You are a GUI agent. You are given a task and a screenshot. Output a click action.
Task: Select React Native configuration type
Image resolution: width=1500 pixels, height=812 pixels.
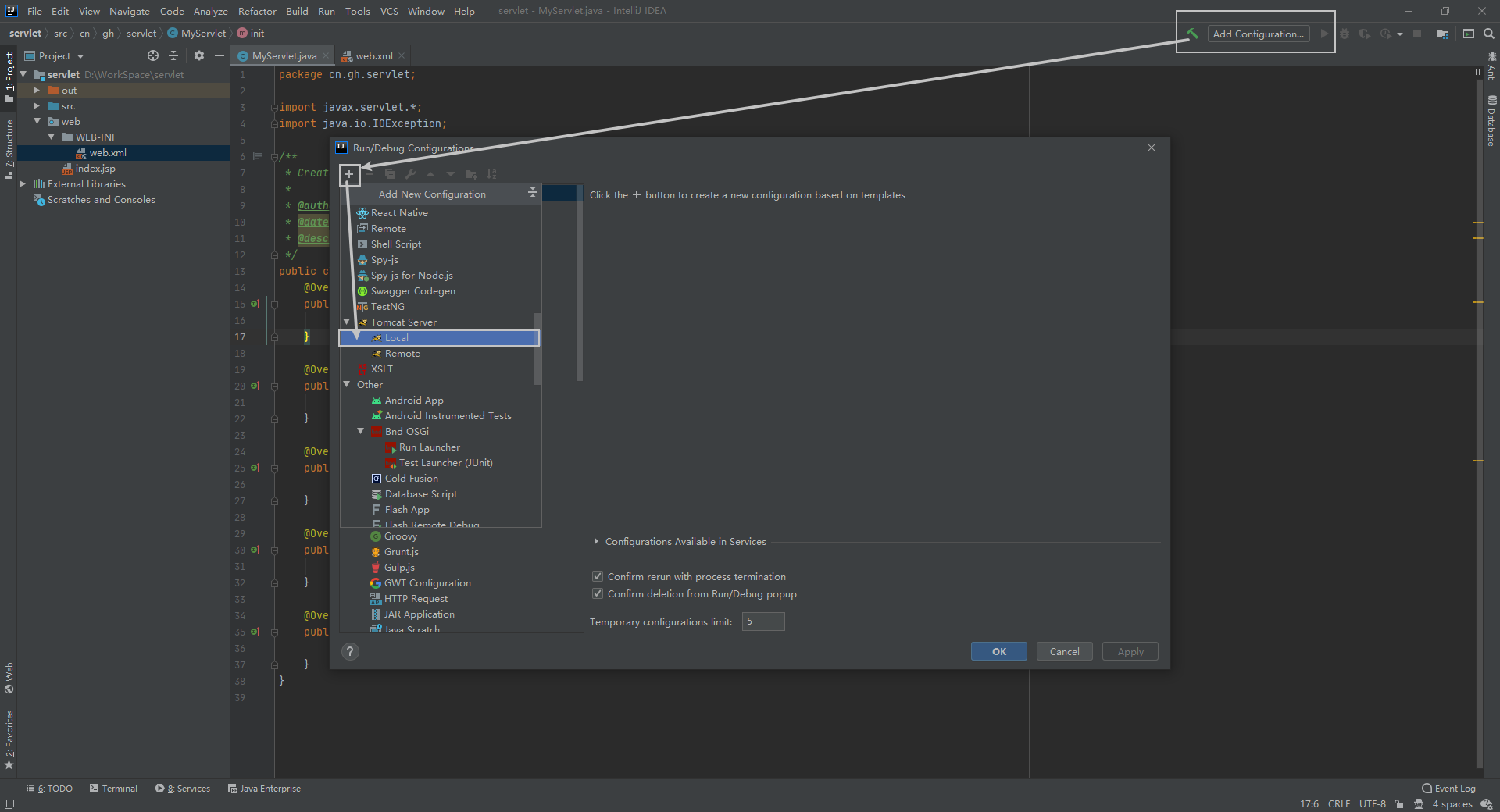pos(439,212)
